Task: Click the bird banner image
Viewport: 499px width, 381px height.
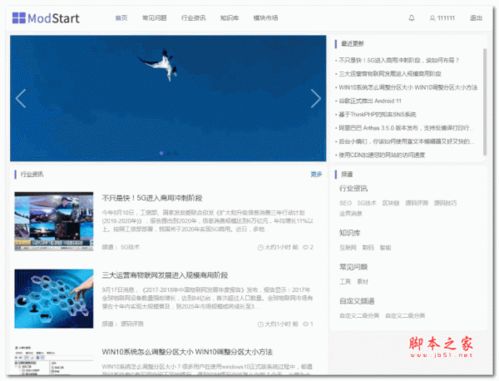Action: point(168,98)
